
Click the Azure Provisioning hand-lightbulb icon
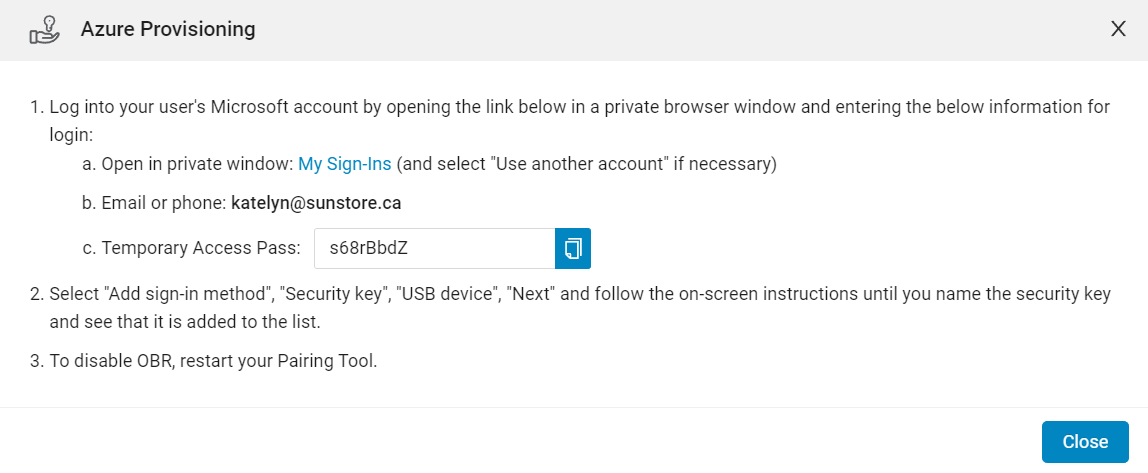click(45, 30)
